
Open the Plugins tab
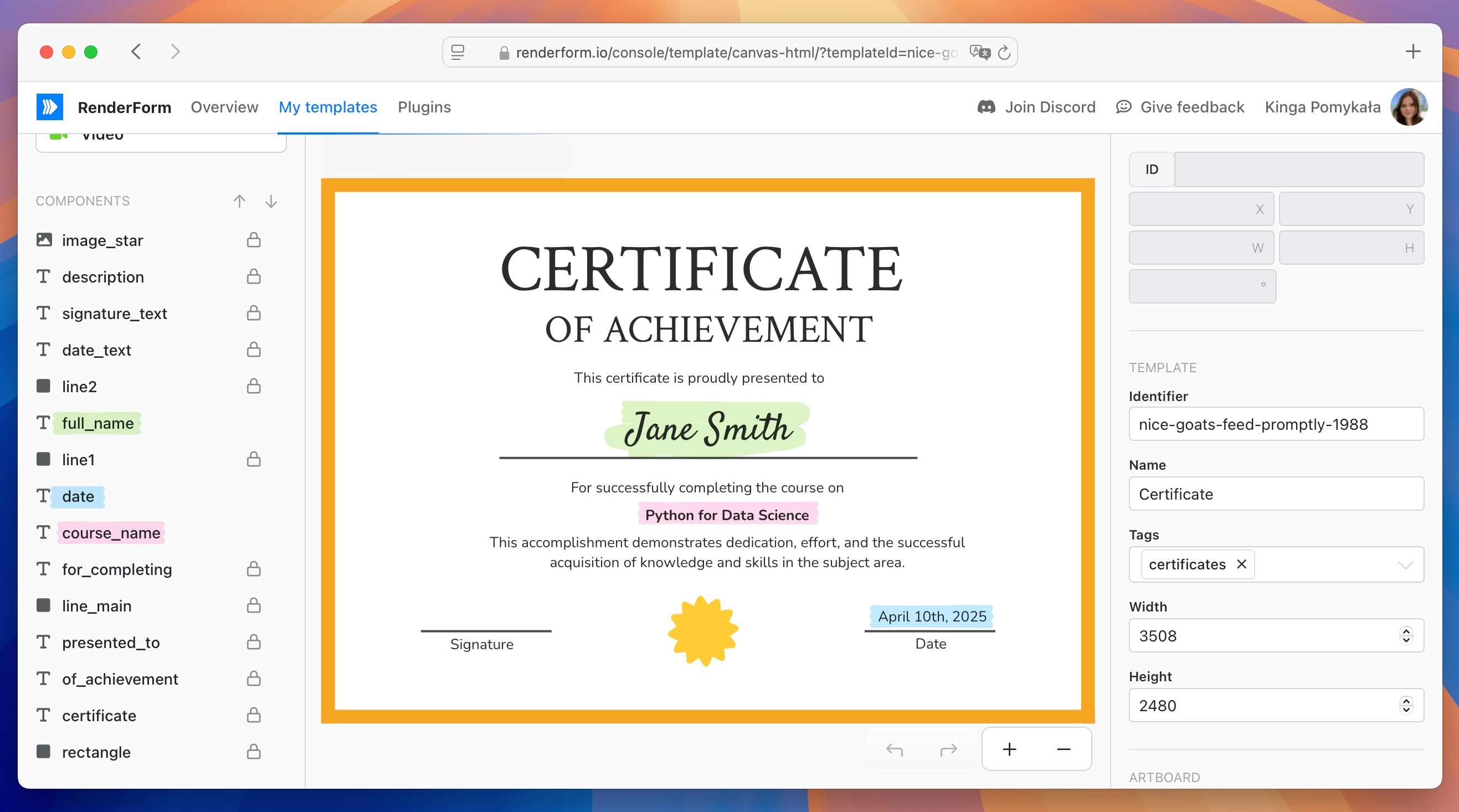point(424,107)
